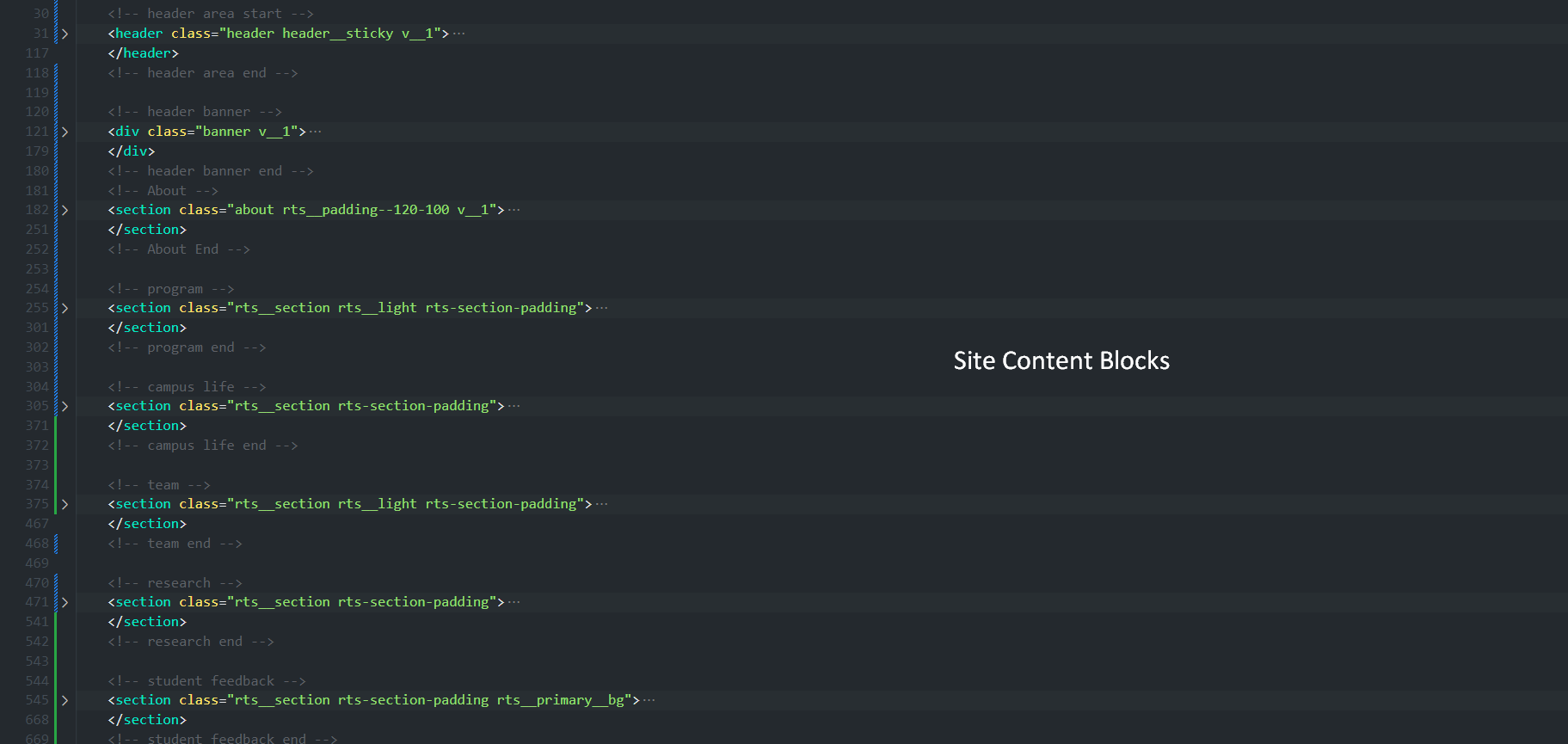Click the ellipsis after header header__sticky tag
This screenshot has height=744, width=1568.
pos(458,34)
